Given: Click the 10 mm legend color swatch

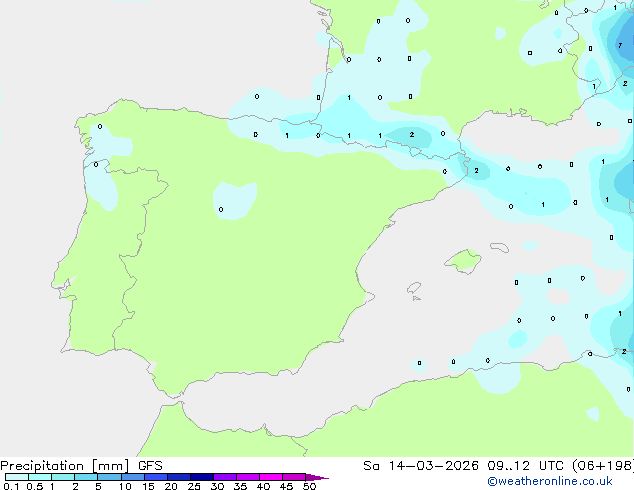Looking at the screenshot, I should tap(133, 477).
